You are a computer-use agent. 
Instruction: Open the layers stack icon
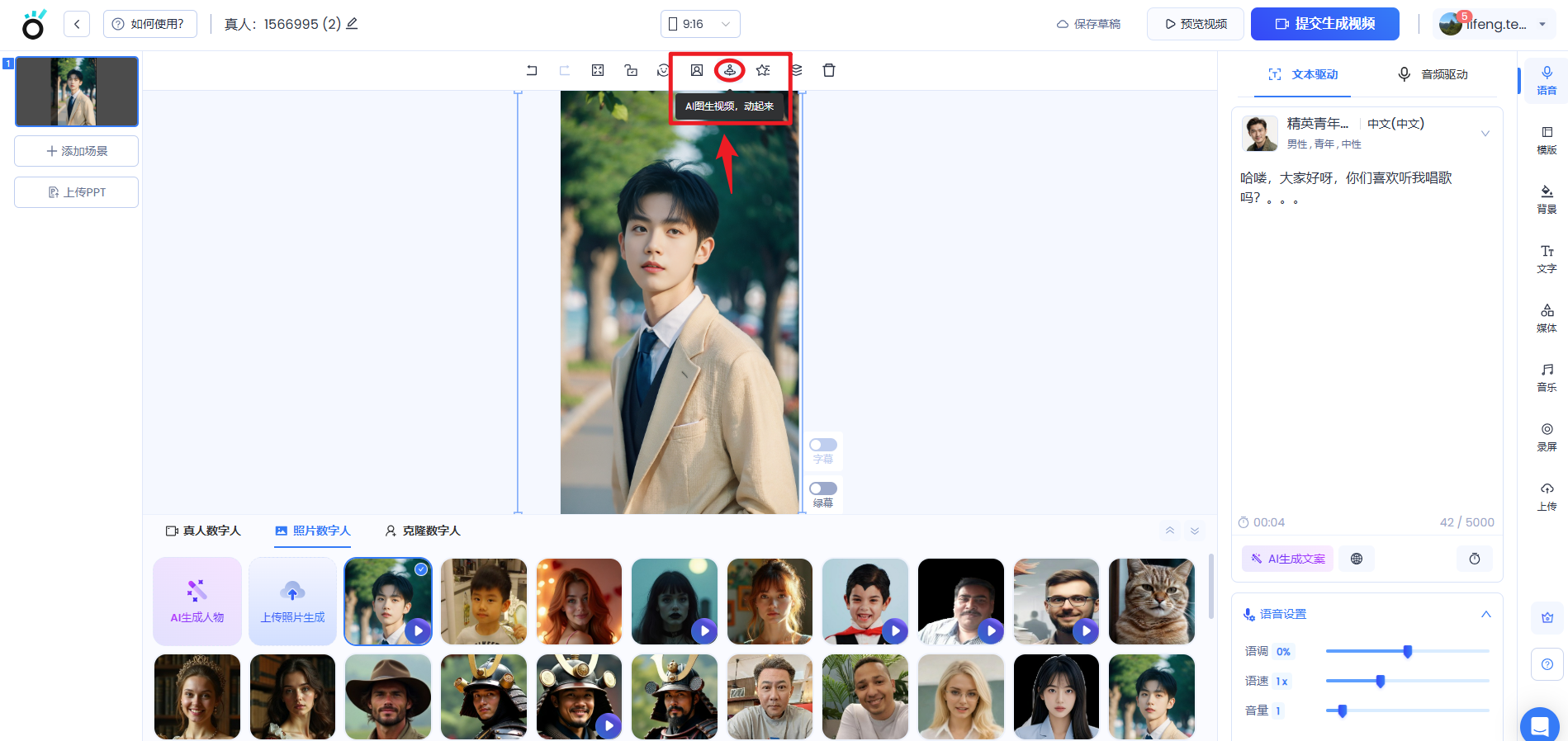click(x=797, y=71)
